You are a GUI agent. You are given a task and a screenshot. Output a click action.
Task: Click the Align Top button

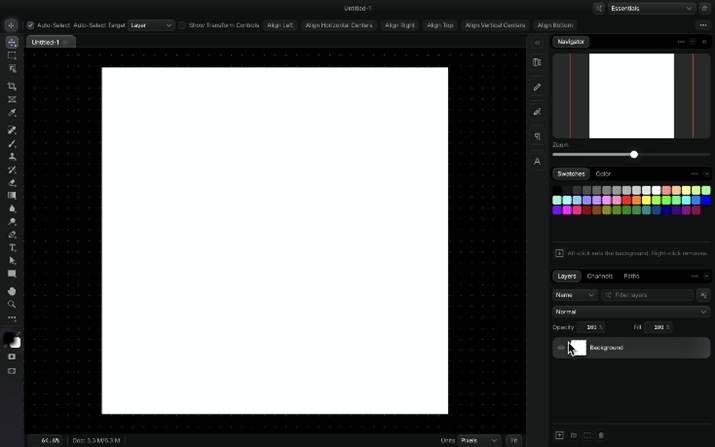click(440, 25)
